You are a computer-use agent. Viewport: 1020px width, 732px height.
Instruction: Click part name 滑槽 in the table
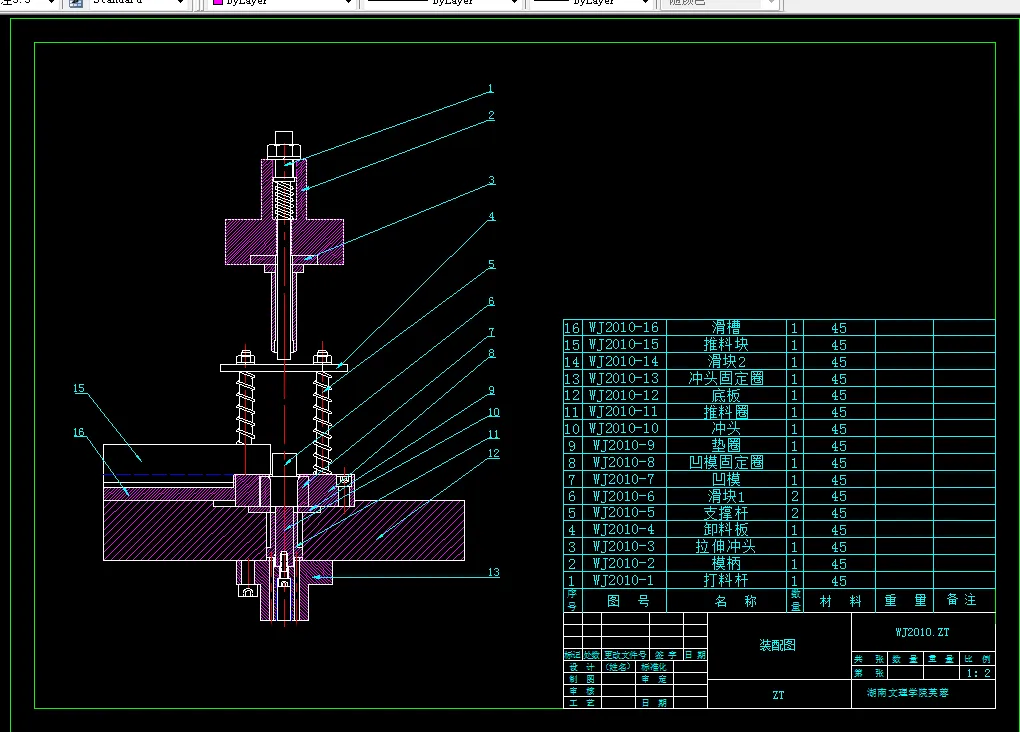point(725,327)
